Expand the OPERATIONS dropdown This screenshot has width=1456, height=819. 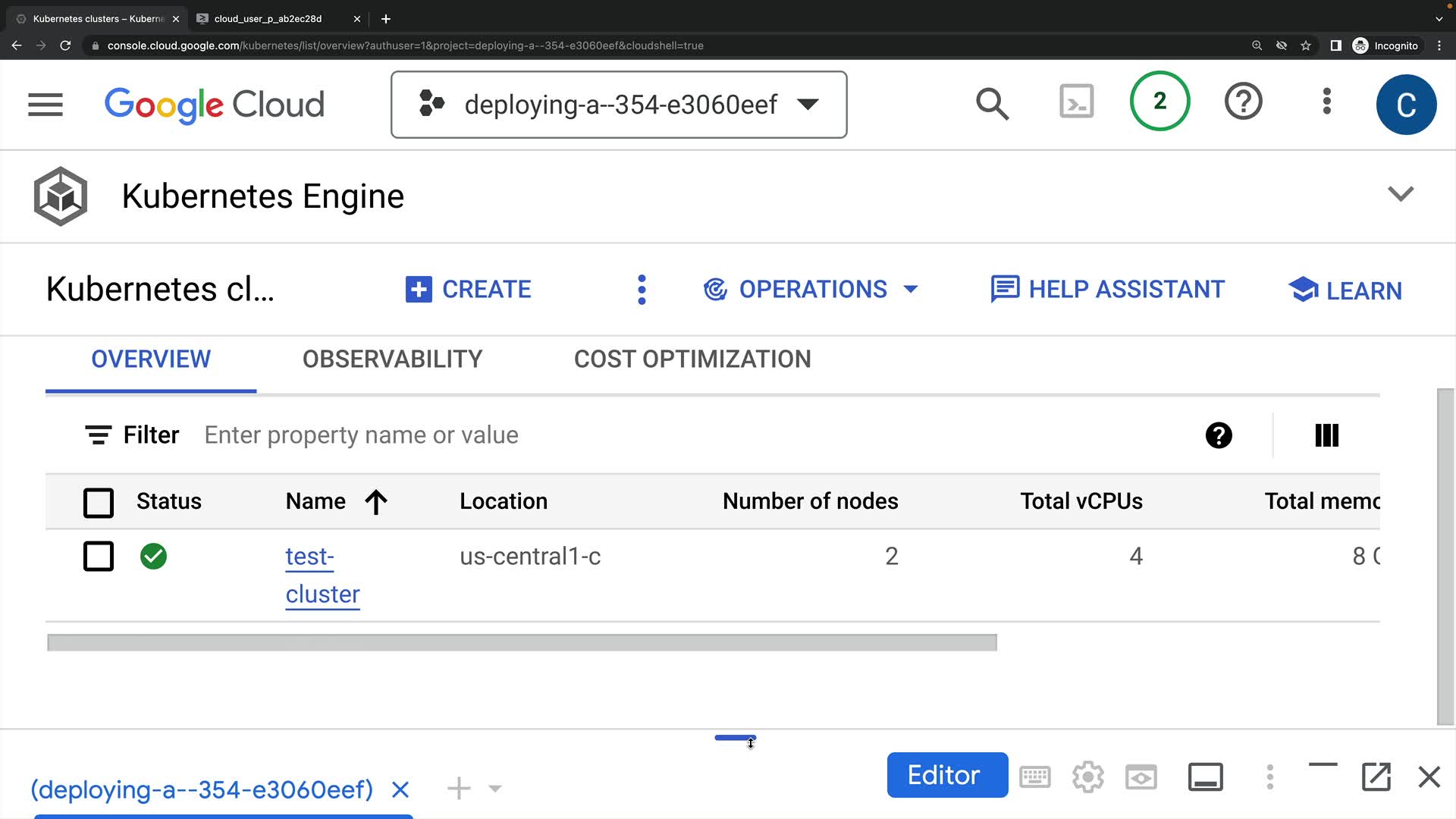tap(811, 289)
